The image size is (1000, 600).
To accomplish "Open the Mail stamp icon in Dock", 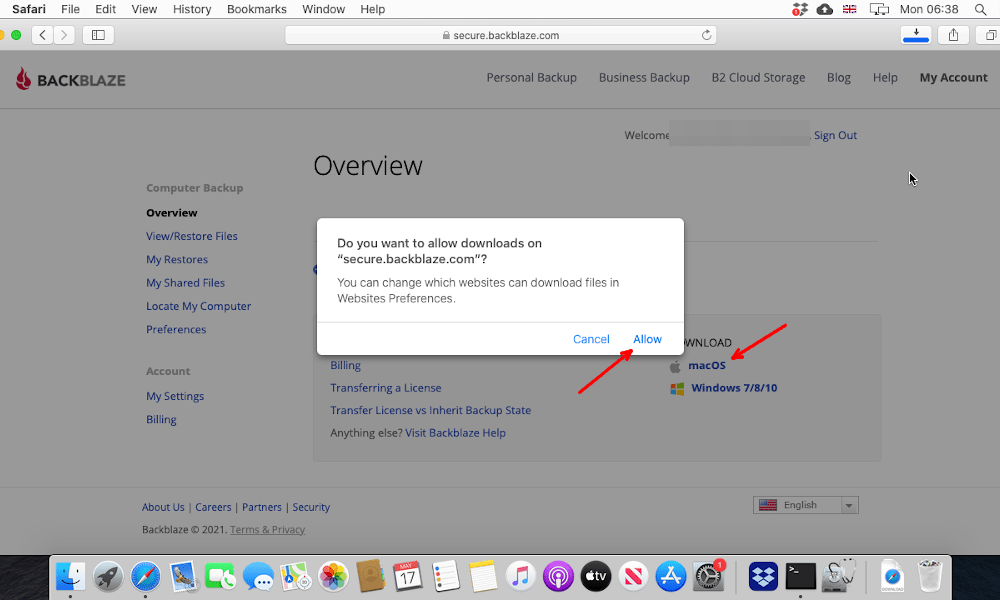I will [183, 576].
